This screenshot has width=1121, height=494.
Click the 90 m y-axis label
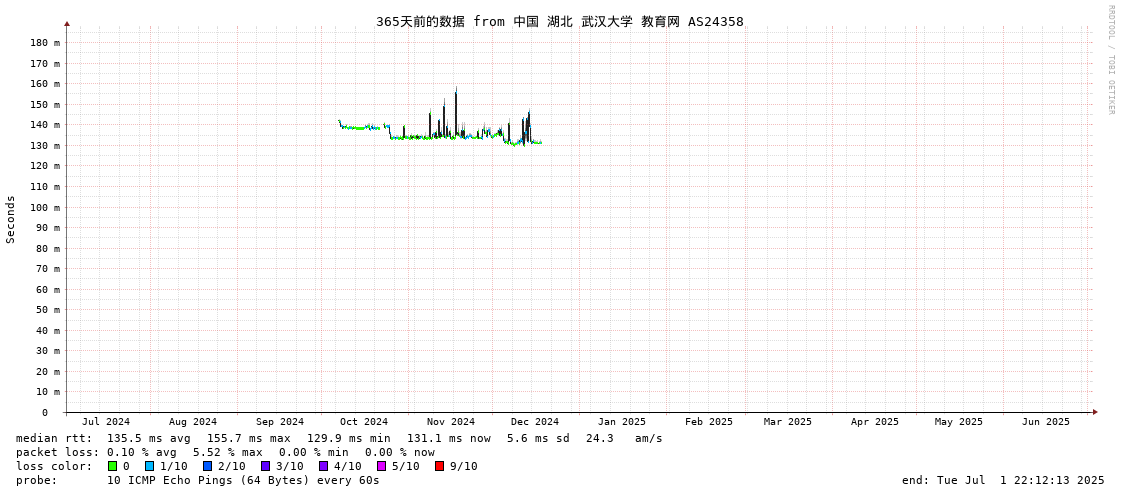pos(48,228)
